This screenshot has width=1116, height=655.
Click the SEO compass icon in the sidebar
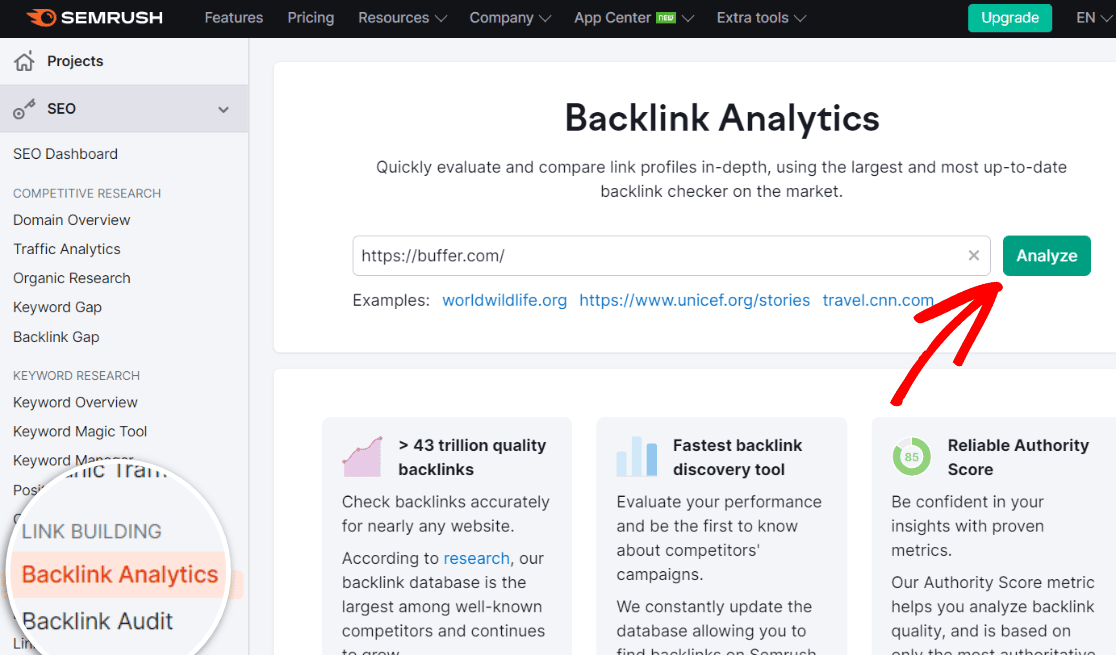24,109
